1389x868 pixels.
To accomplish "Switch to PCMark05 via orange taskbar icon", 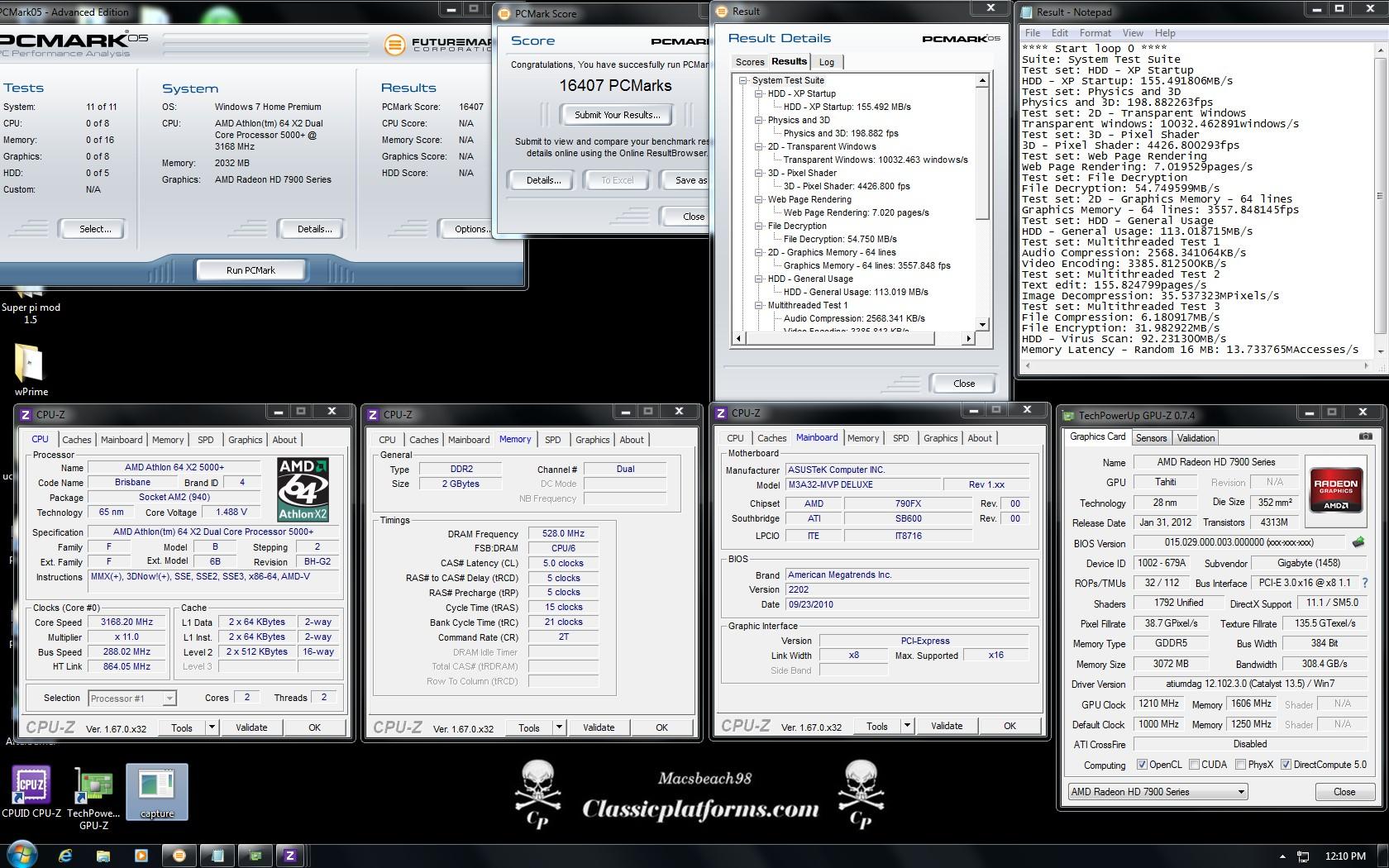I will click(179, 856).
